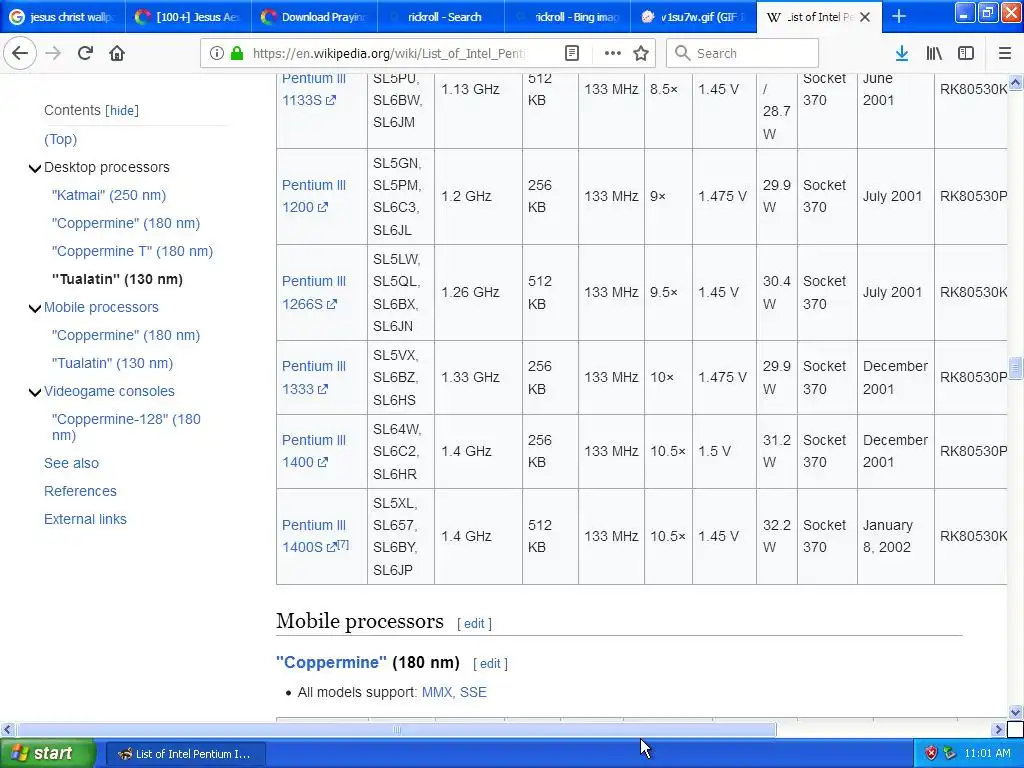Open the downloads arrow icon
Screen dimensions: 1024x768
pos(902,54)
